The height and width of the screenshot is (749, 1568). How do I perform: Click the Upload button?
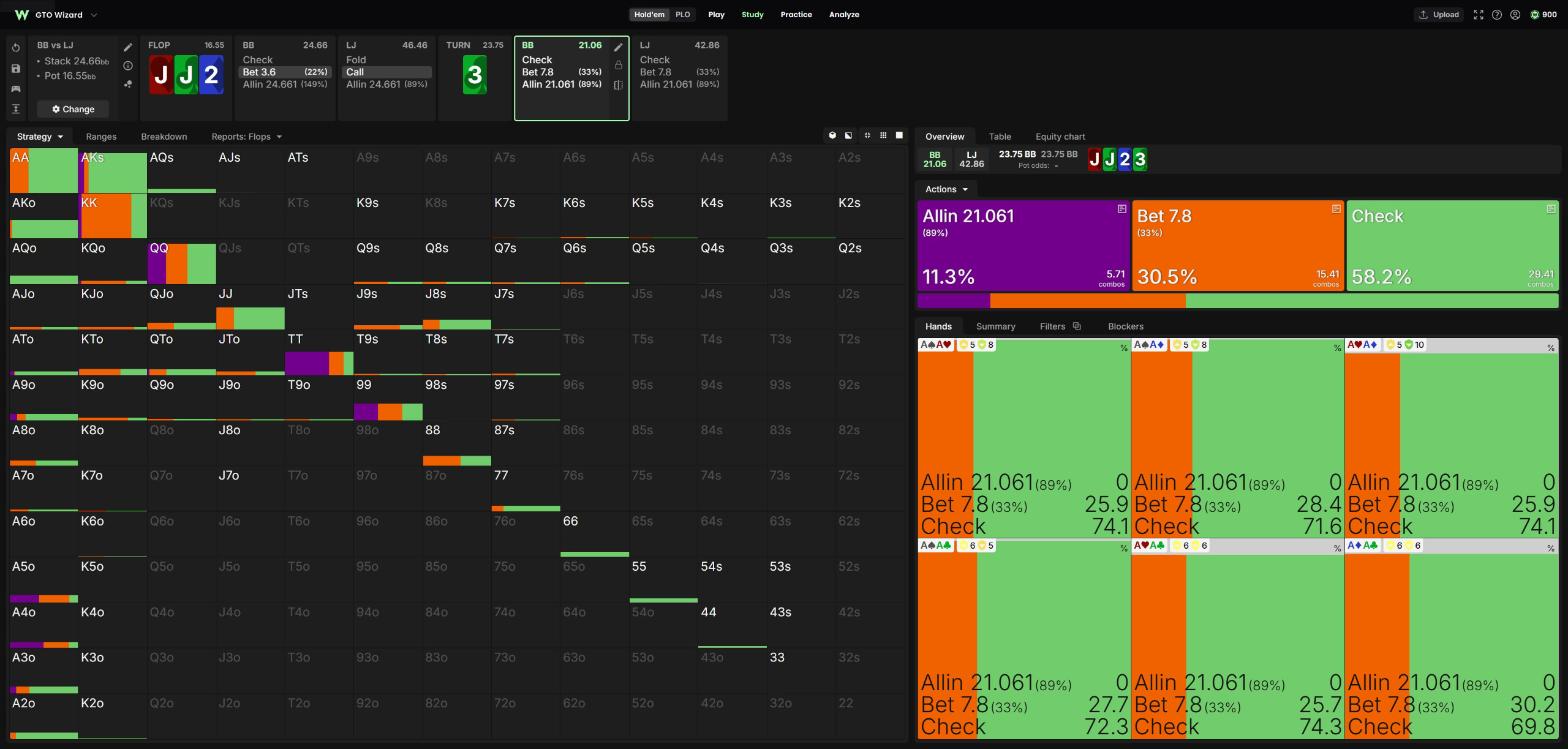pyautogui.click(x=1438, y=15)
